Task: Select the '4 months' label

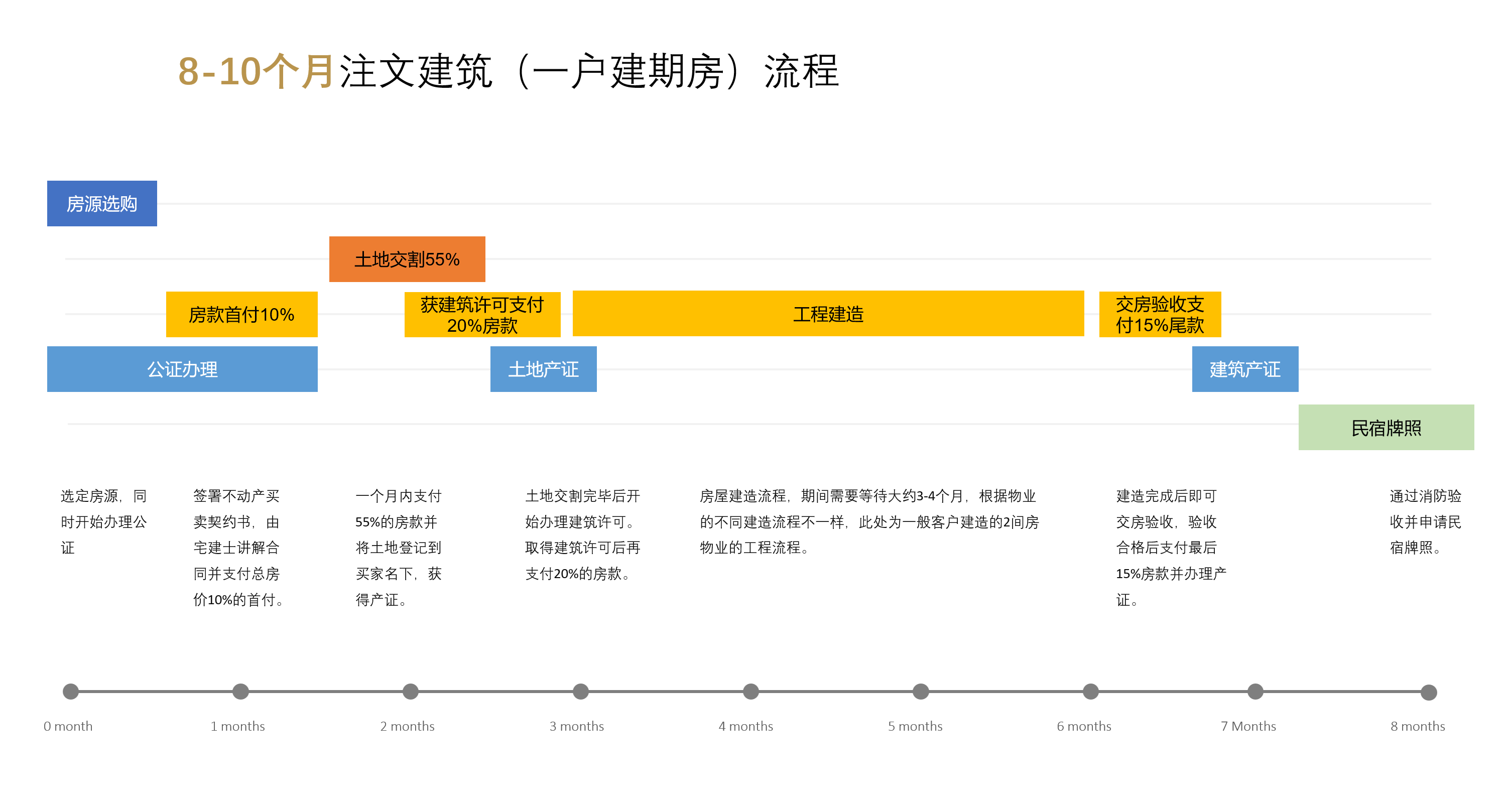Action: tap(746, 726)
